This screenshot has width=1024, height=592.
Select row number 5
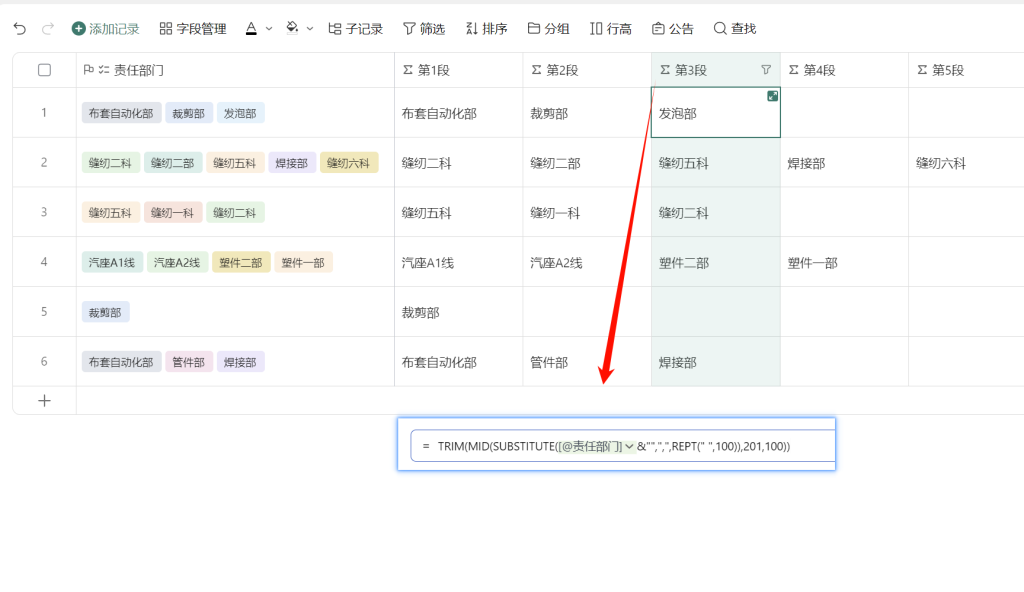coord(44,312)
